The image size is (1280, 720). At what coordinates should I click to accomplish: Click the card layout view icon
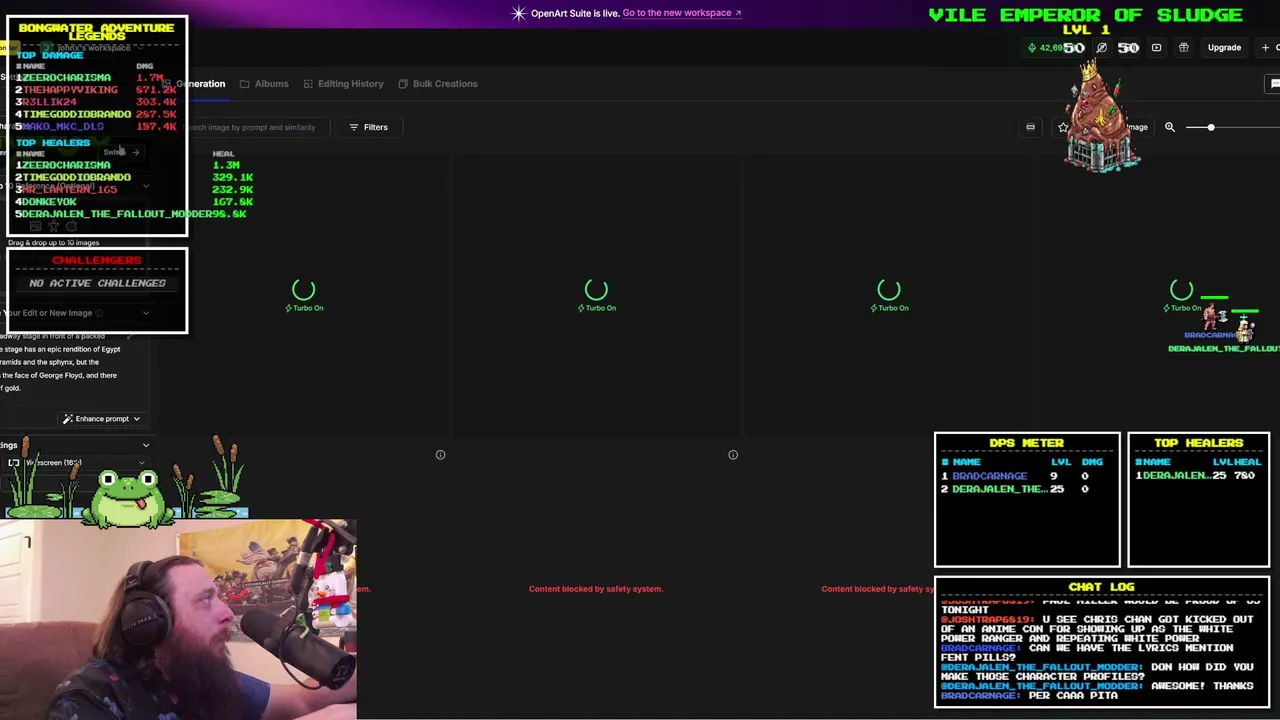(x=1030, y=127)
